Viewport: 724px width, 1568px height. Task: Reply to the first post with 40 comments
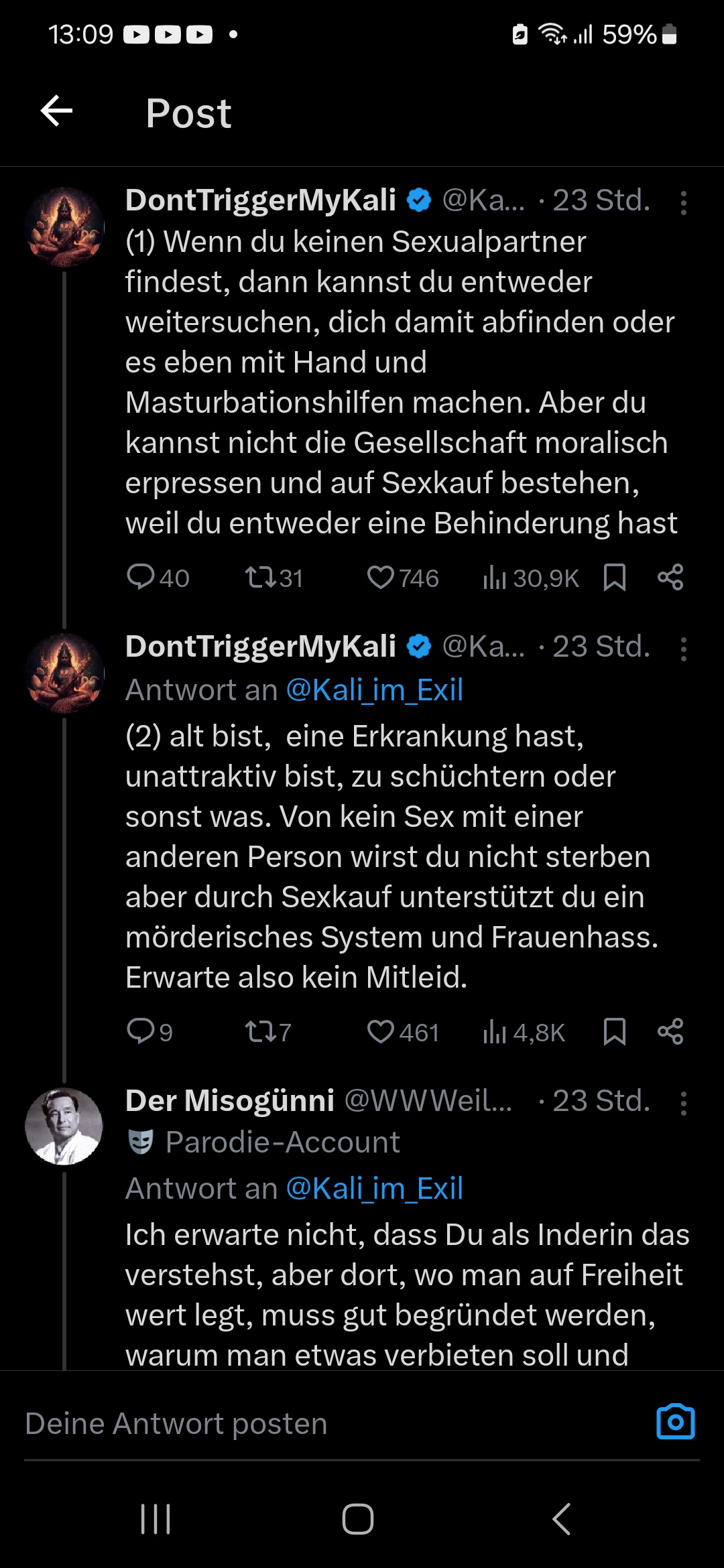tap(141, 578)
